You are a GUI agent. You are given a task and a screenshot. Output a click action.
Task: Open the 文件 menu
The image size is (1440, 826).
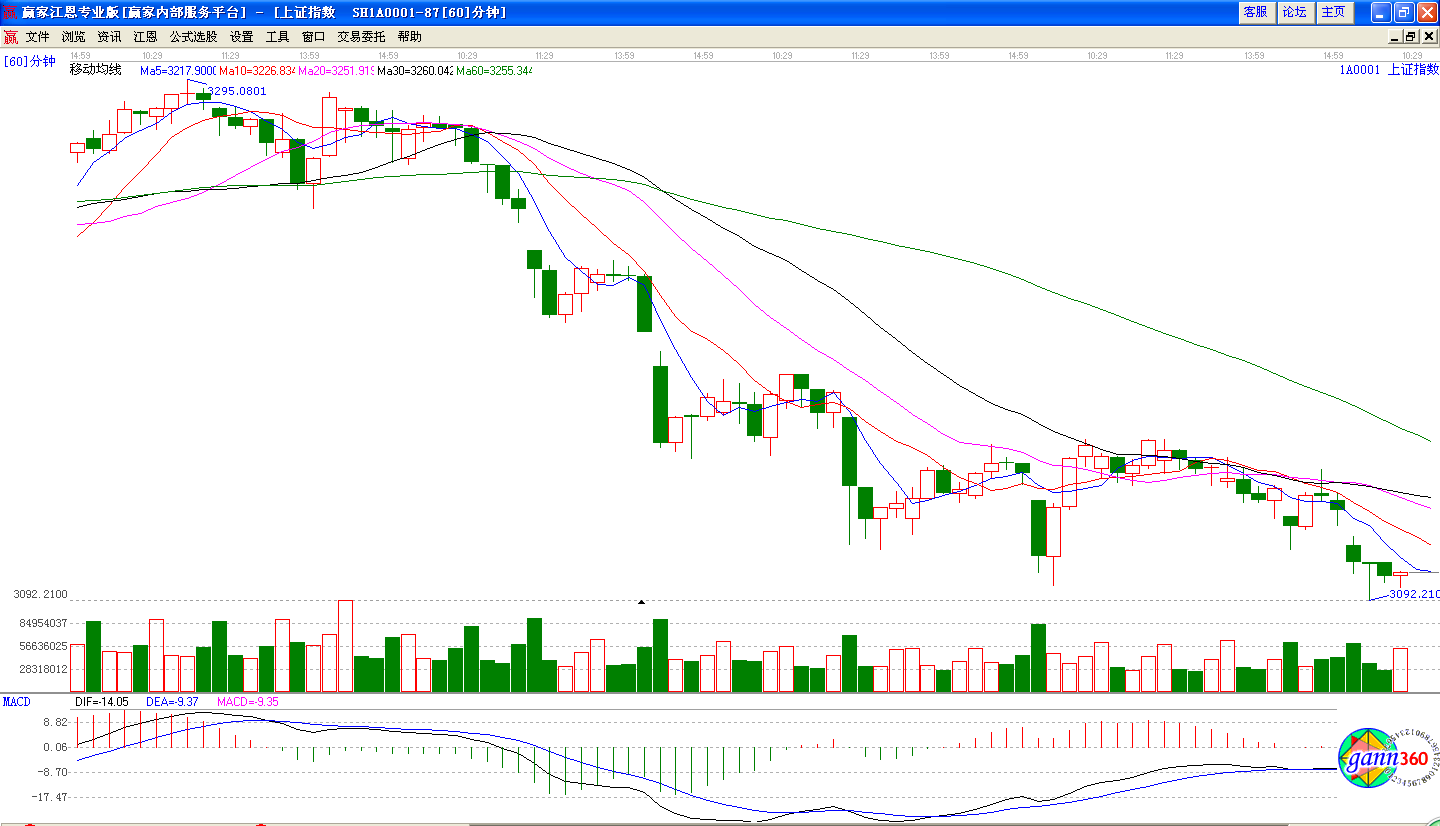point(38,36)
